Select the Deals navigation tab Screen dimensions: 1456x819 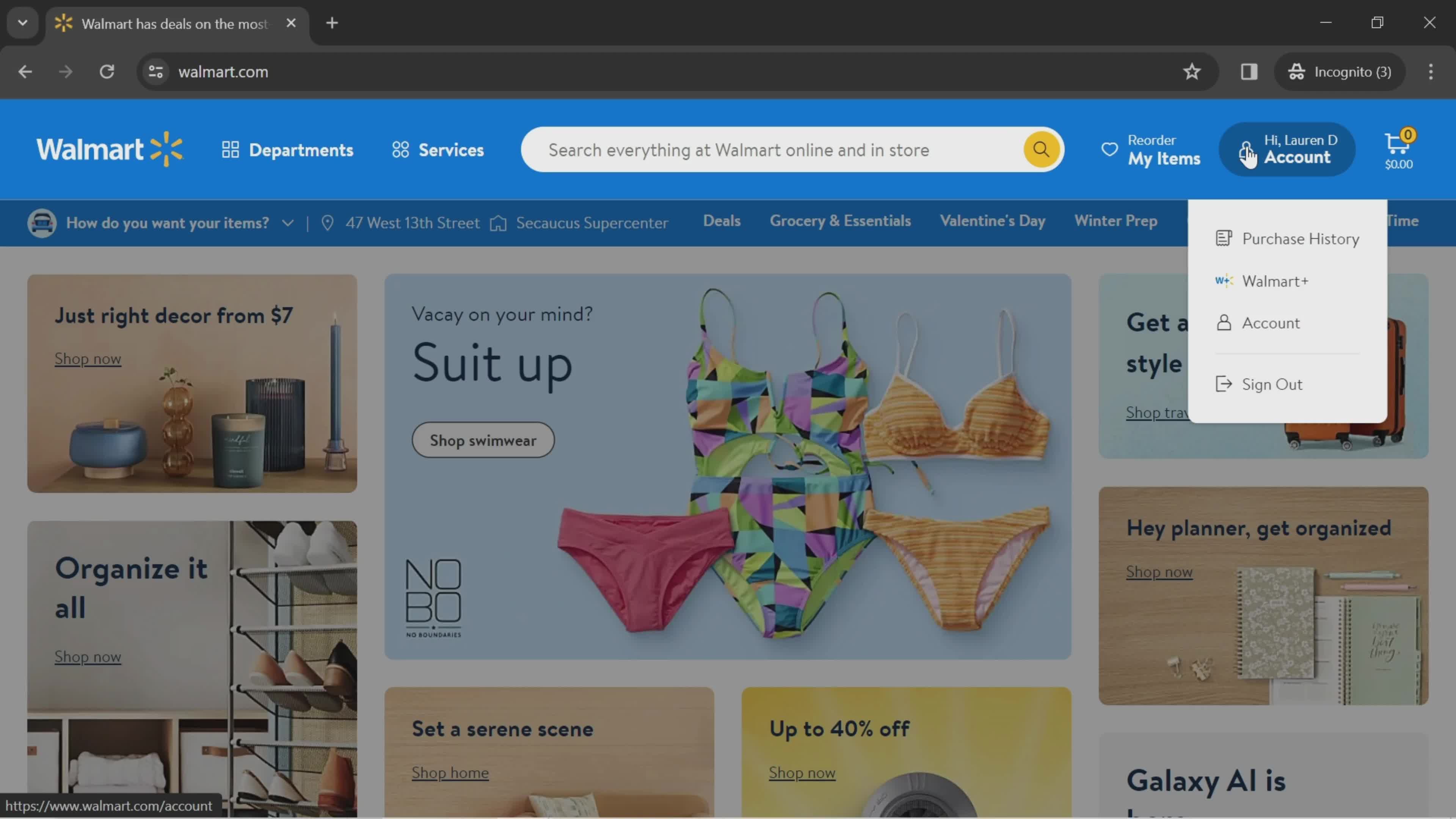point(721,222)
